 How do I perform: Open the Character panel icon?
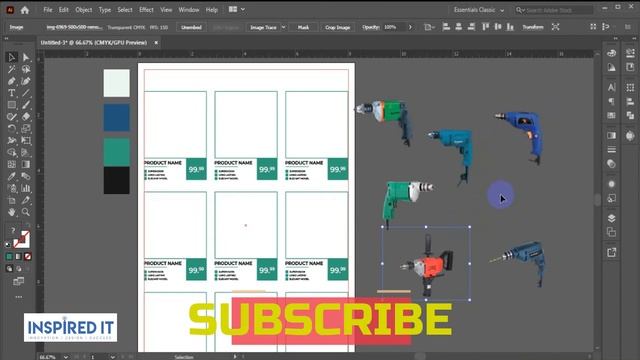611,87
